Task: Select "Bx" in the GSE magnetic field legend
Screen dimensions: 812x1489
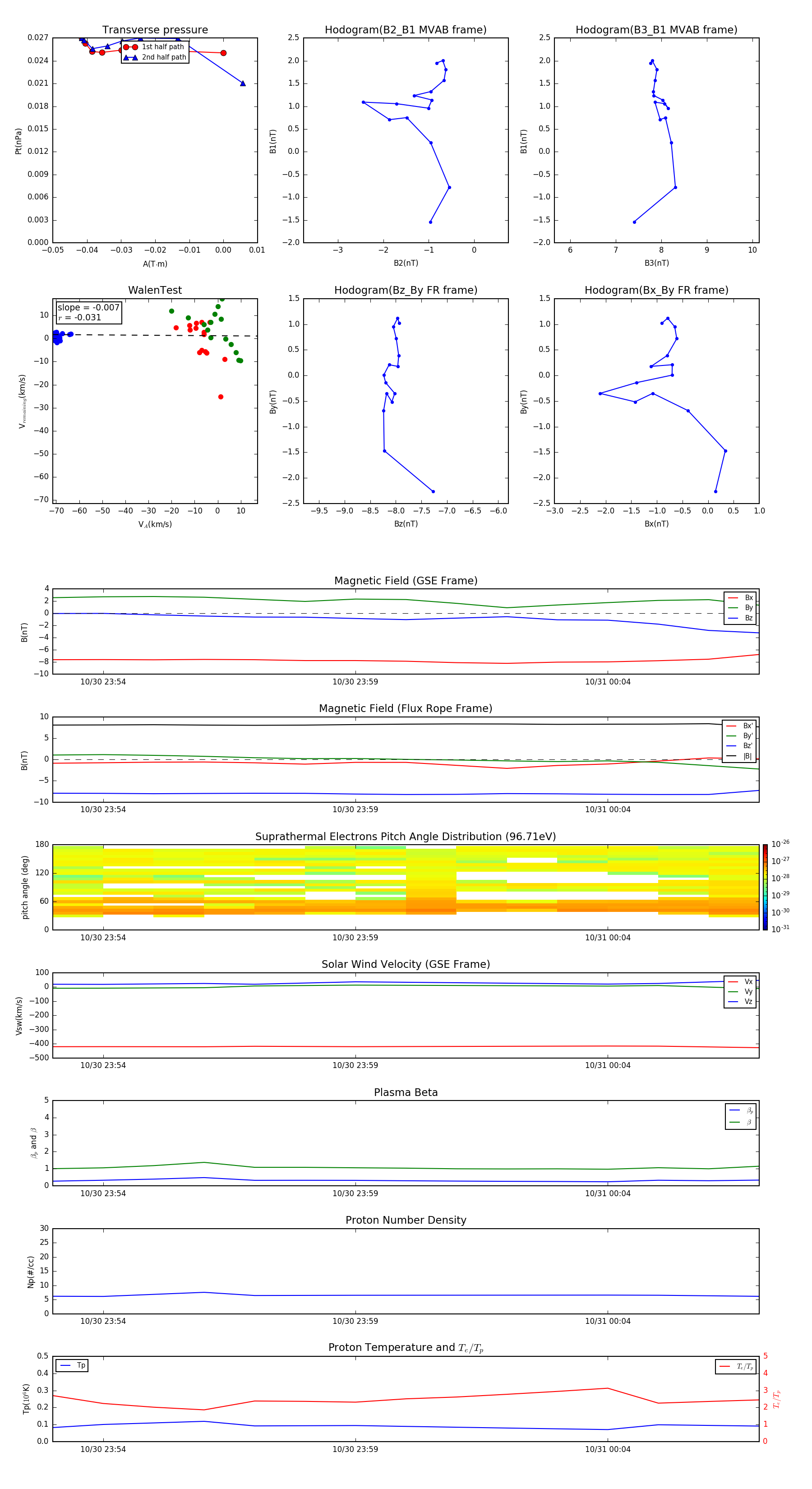Action: pyautogui.click(x=741, y=598)
